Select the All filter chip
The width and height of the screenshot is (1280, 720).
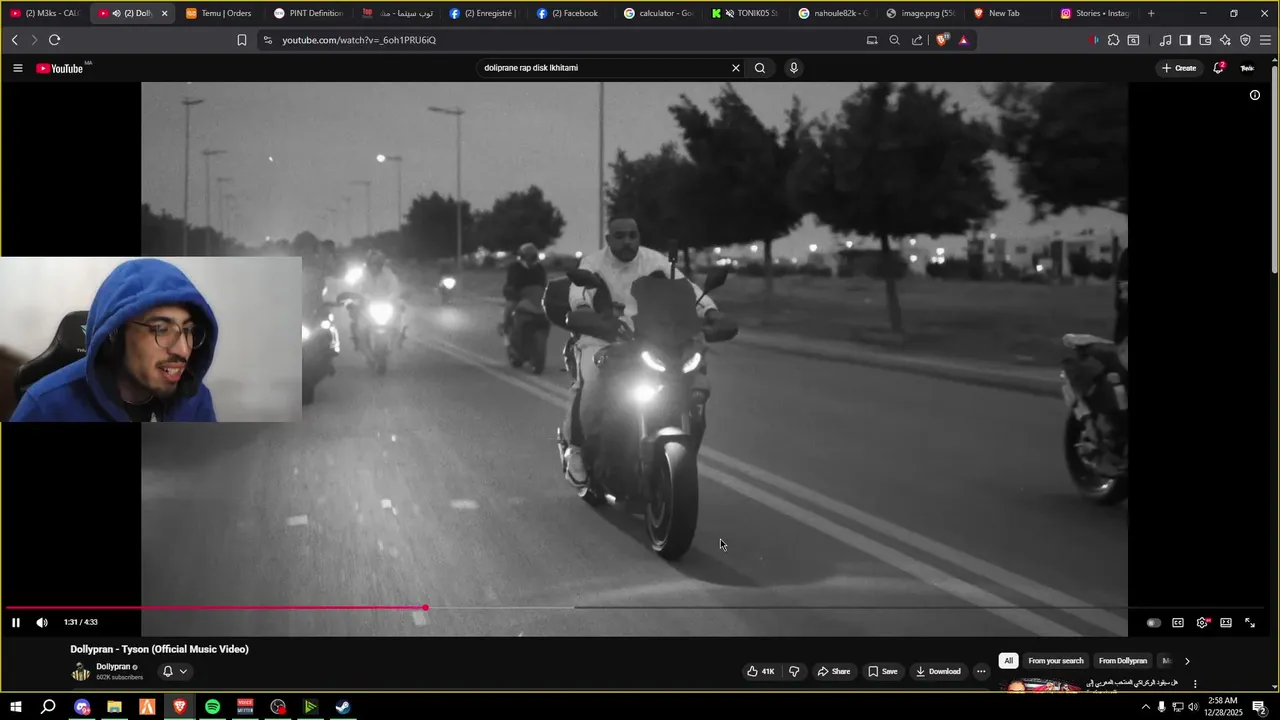(x=1009, y=661)
